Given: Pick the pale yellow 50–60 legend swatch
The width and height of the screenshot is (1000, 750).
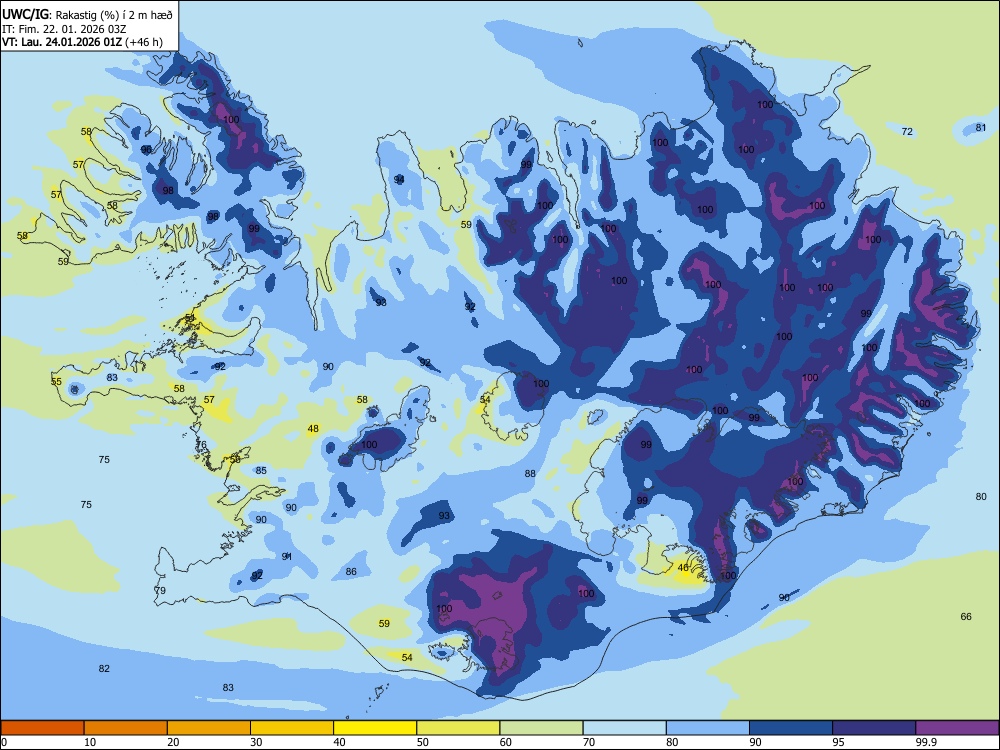Looking at the screenshot, I should 459,728.
